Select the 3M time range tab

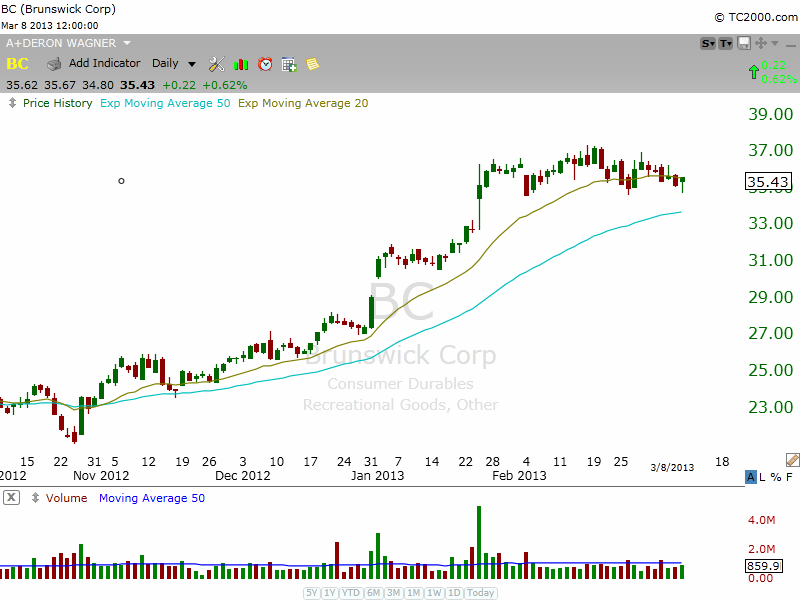click(393, 593)
